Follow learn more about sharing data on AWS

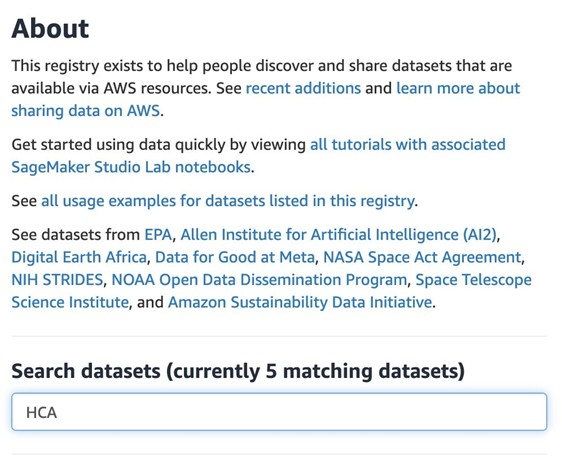click(458, 88)
